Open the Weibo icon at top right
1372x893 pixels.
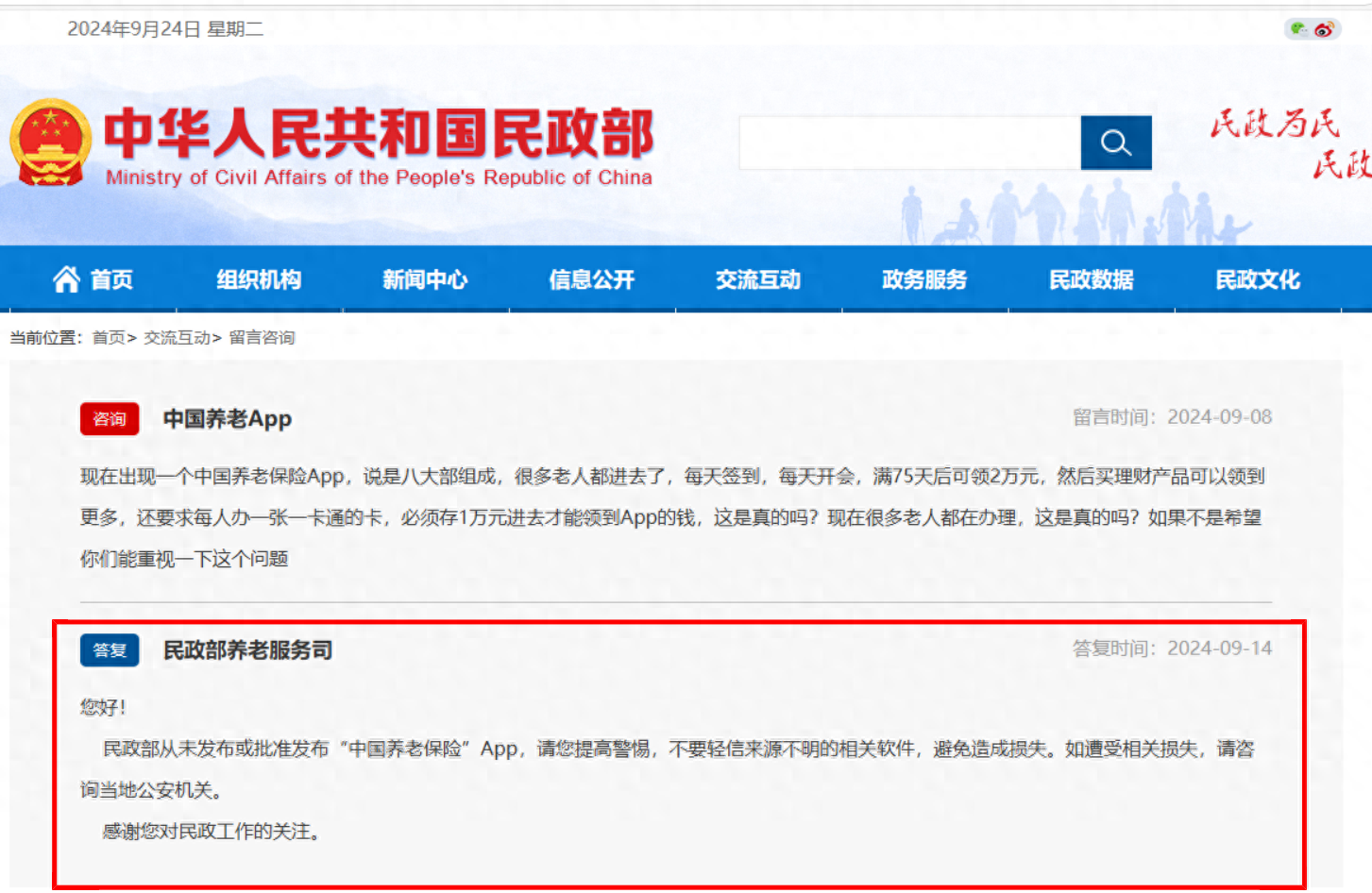(1324, 29)
